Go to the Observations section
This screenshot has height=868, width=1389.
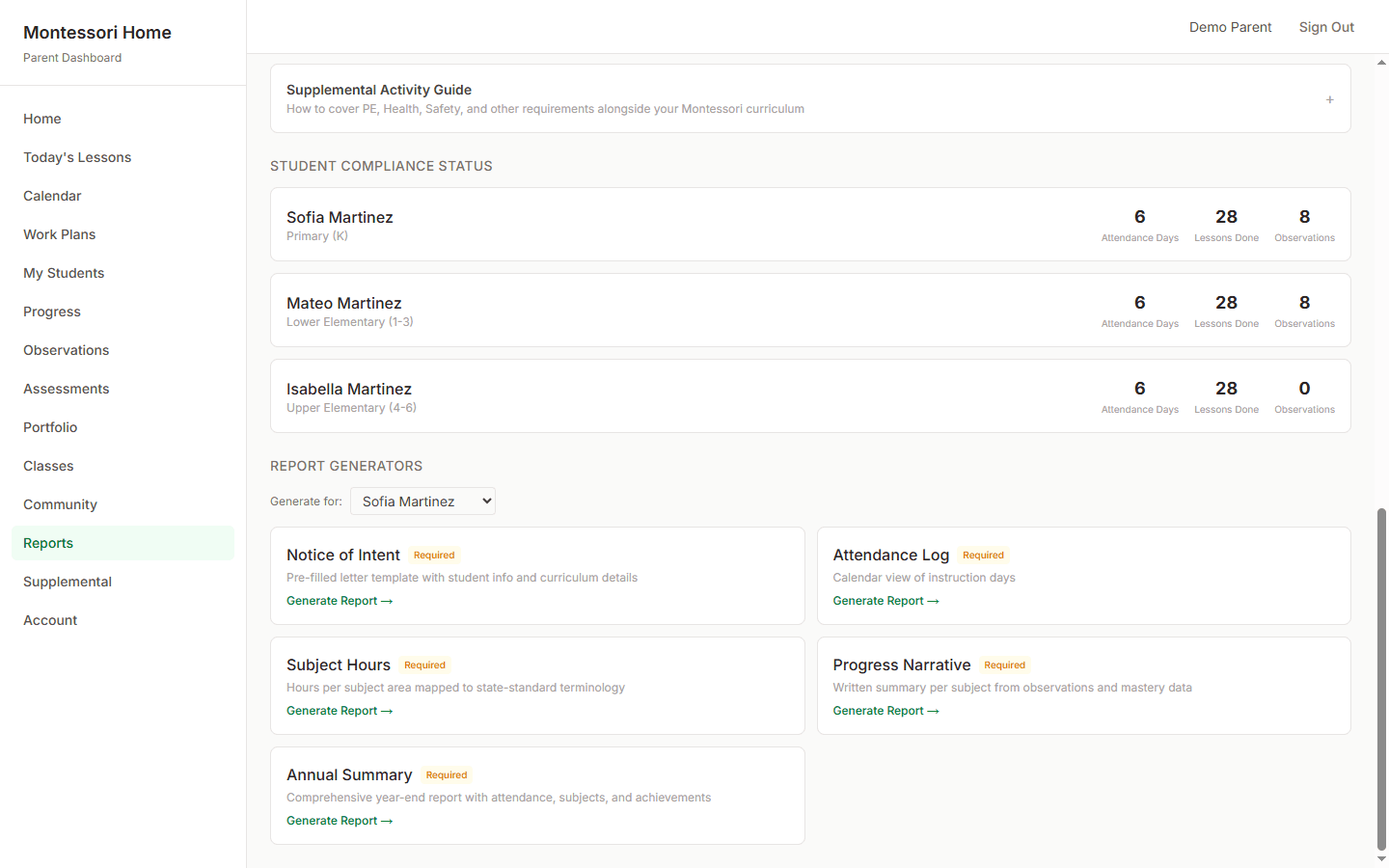click(66, 349)
